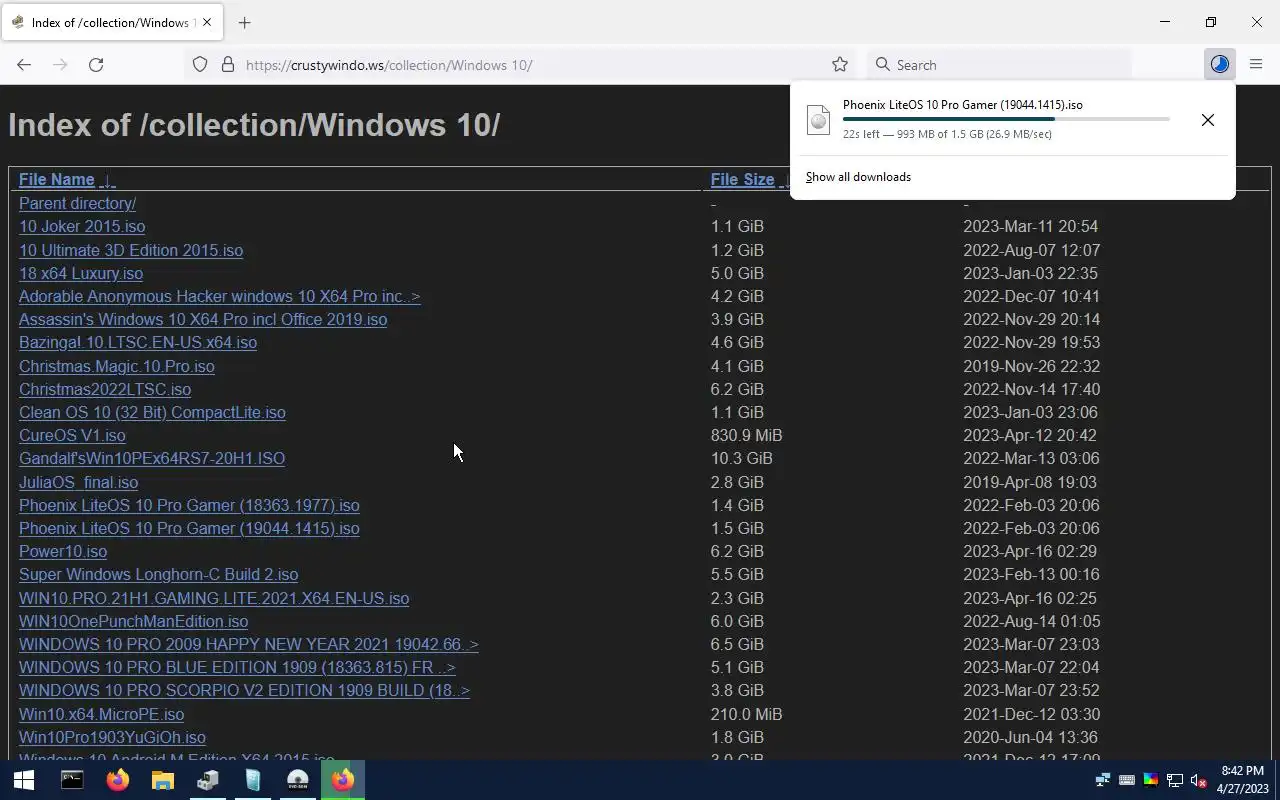Download Power10.iso
The image size is (1280, 800).
point(63,551)
